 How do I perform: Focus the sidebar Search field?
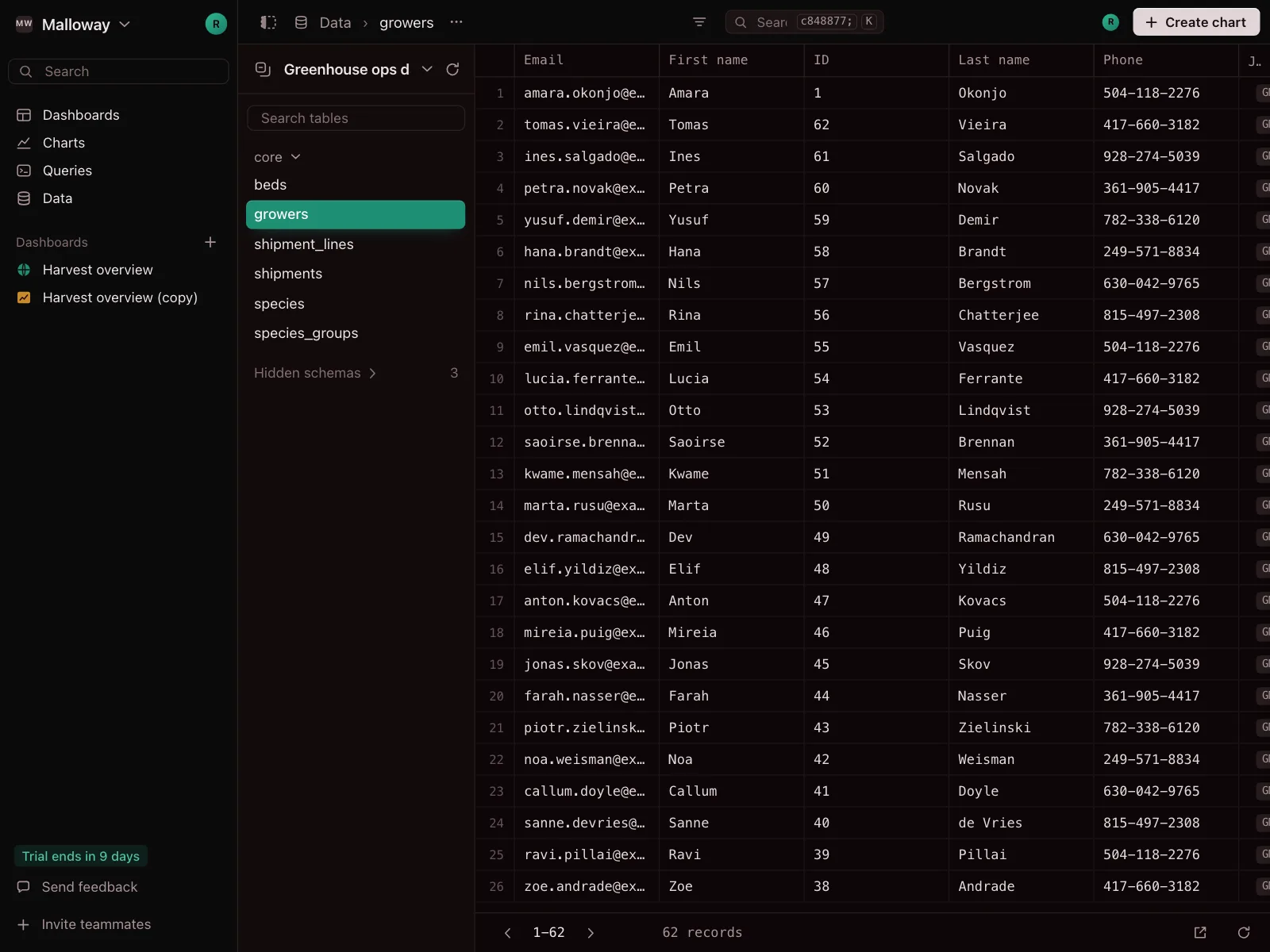tap(118, 71)
